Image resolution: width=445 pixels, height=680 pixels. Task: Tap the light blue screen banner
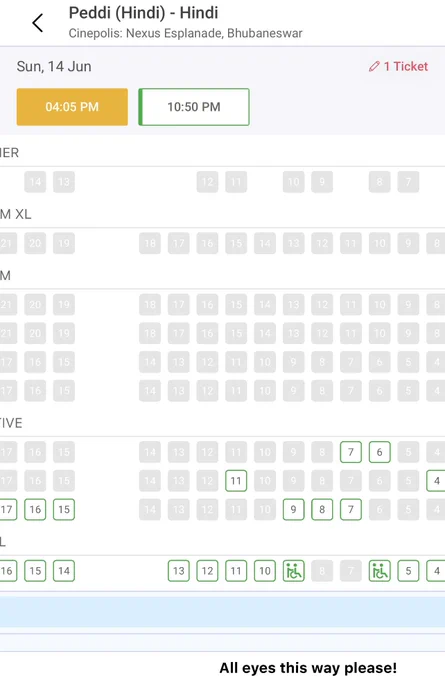point(222,612)
